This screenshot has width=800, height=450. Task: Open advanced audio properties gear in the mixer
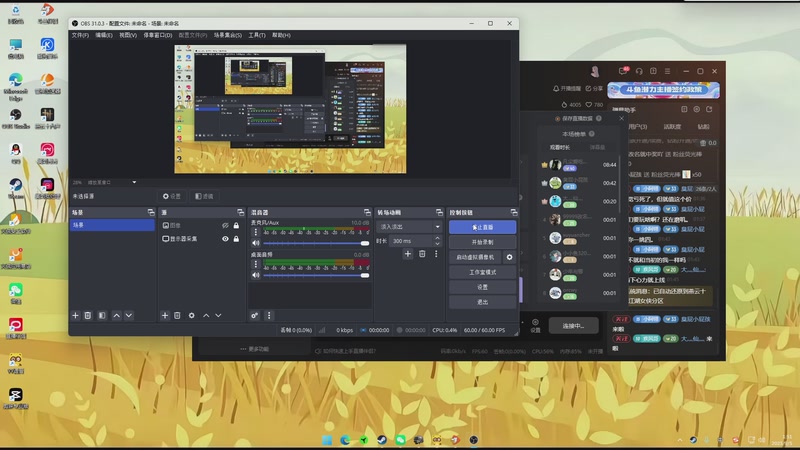pyautogui.click(x=255, y=315)
